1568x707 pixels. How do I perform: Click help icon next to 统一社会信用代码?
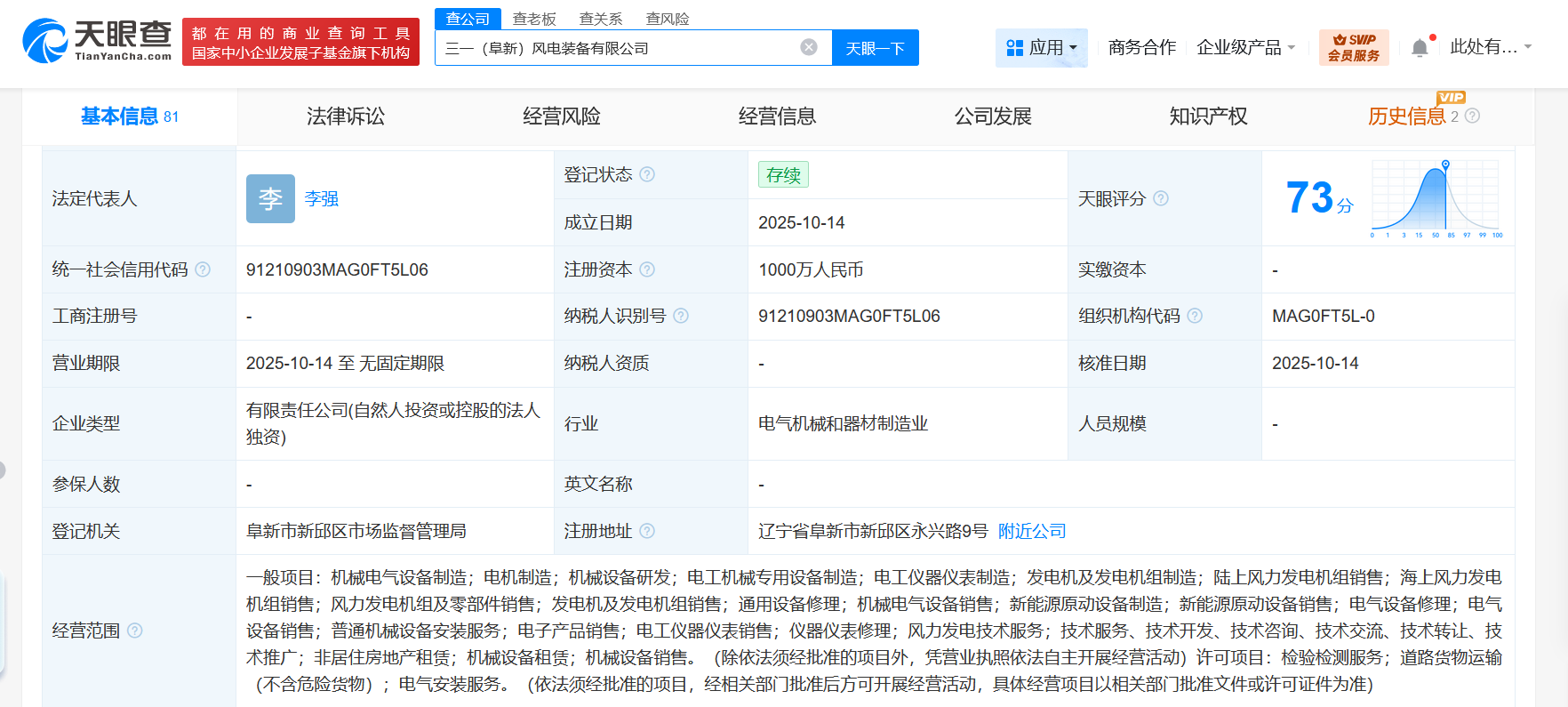203,269
